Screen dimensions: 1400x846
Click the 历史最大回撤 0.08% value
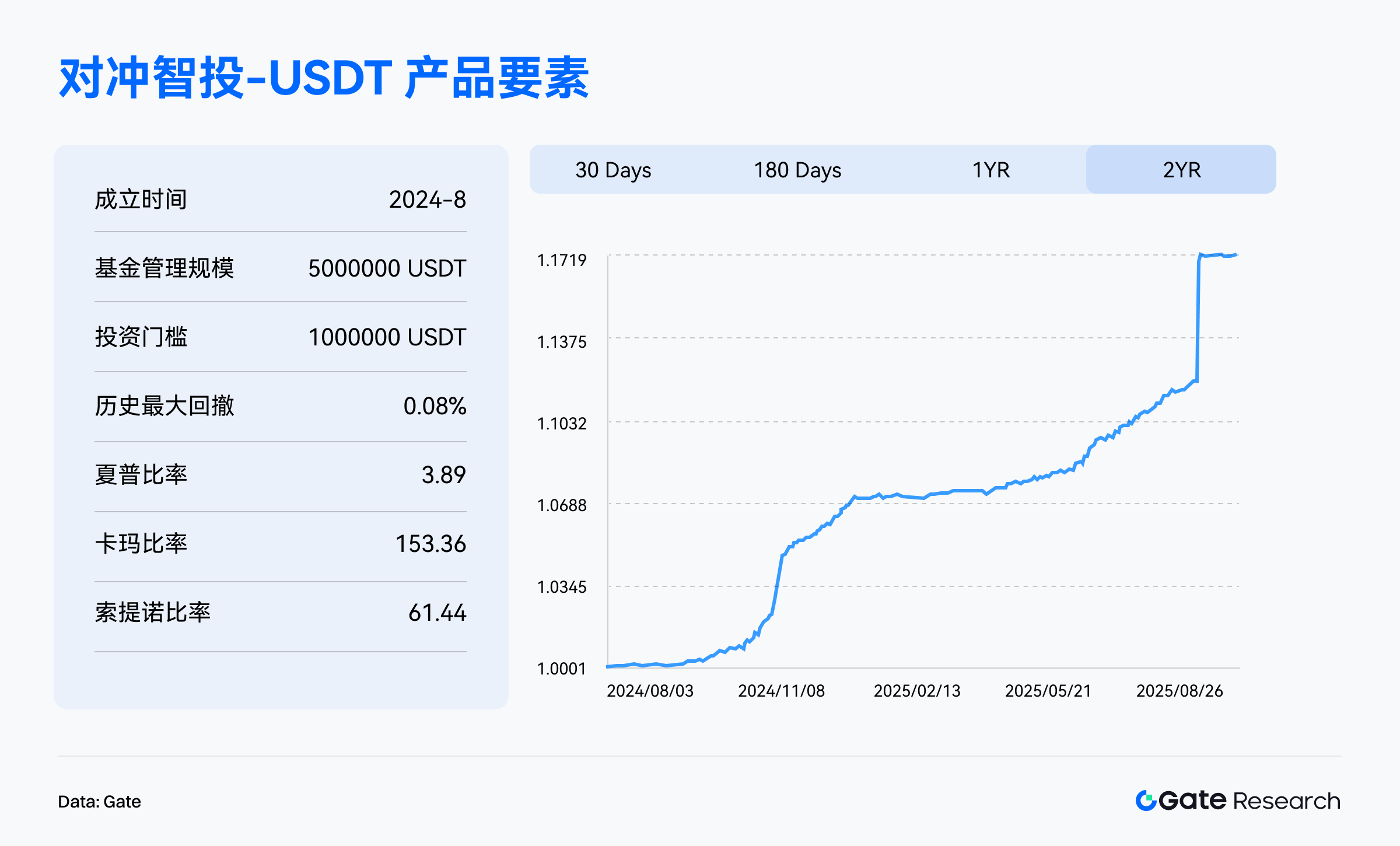pos(435,406)
